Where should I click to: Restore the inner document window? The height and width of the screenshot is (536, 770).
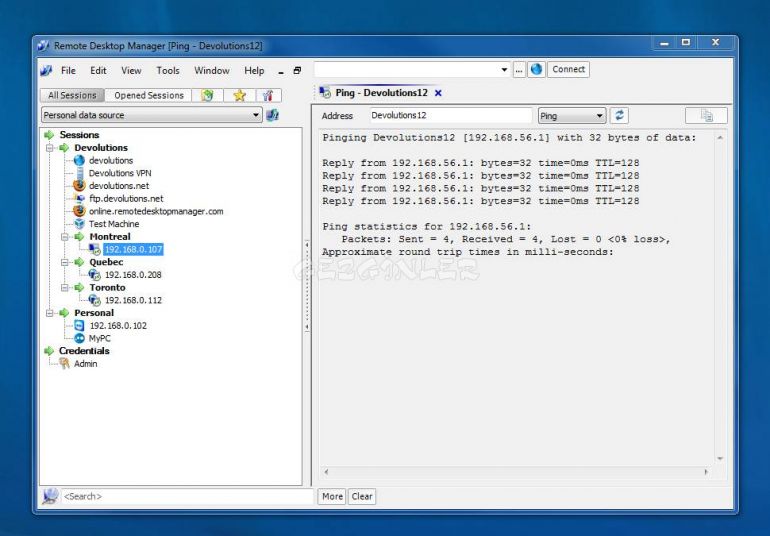(297, 71)
